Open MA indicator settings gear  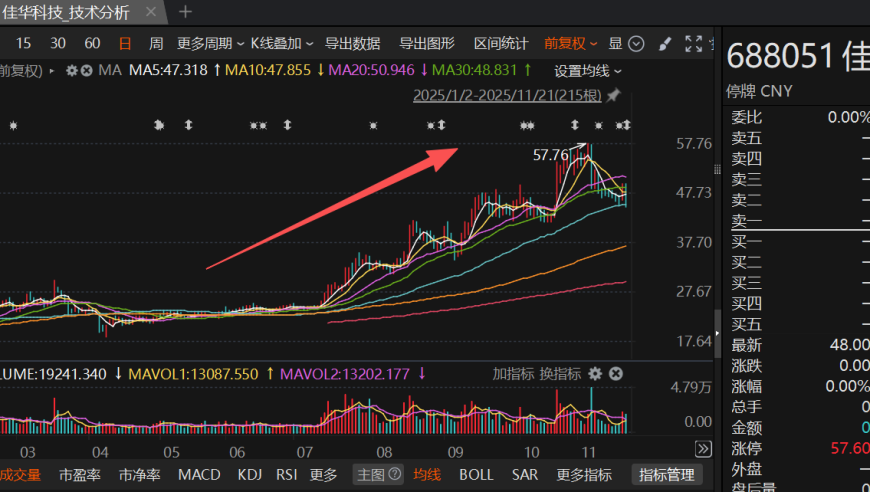[x=72, y=70]
